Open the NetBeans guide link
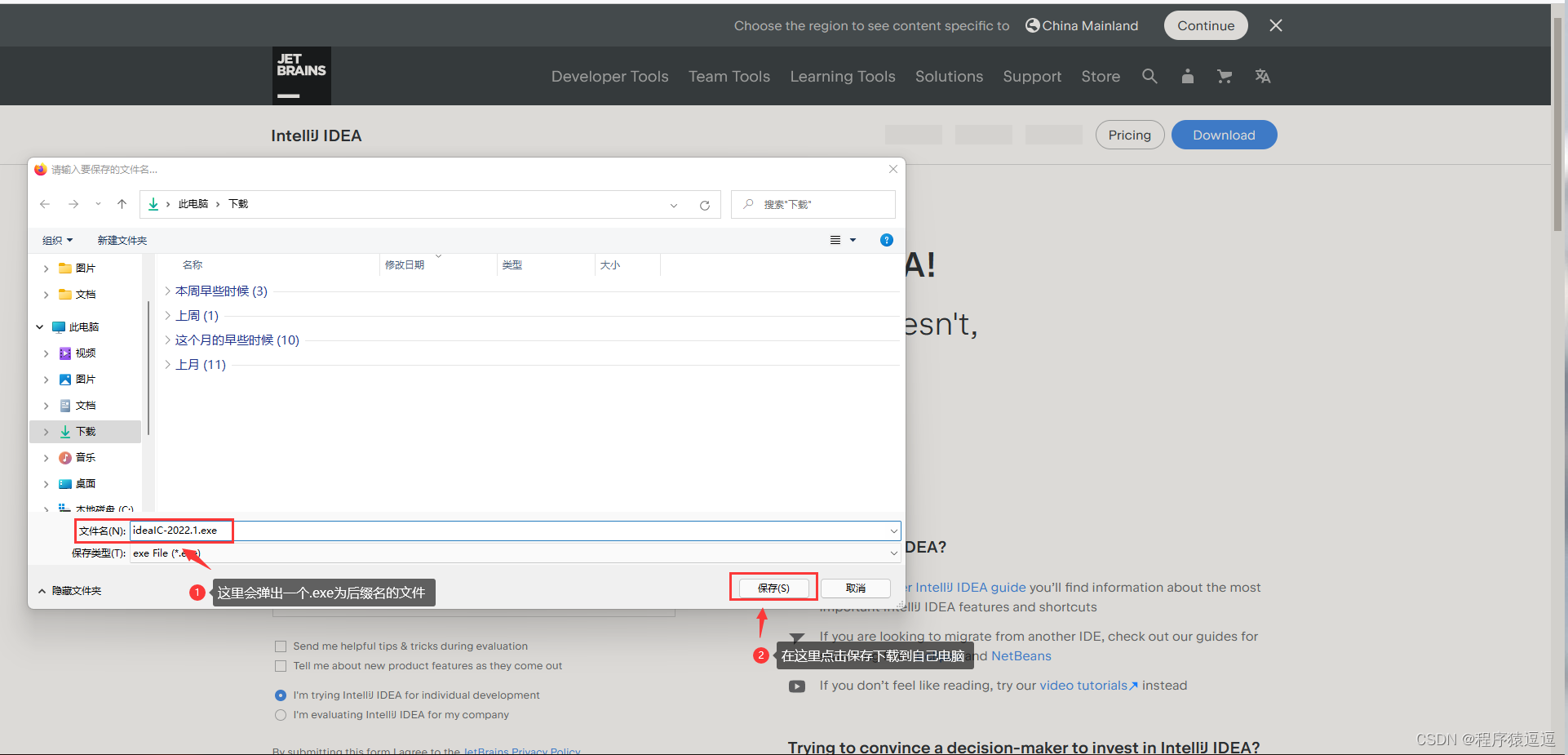 click(1021, 655)
